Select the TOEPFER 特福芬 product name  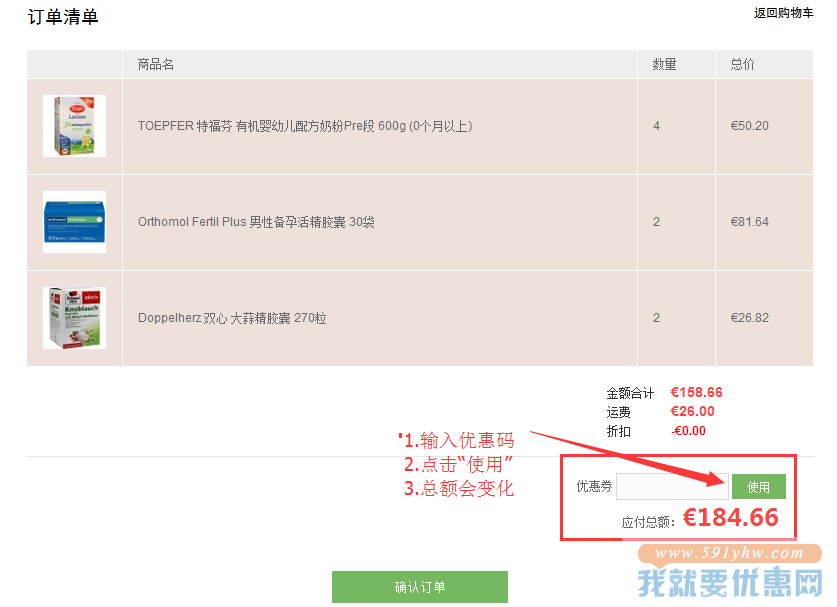click(x=305, y=126)
